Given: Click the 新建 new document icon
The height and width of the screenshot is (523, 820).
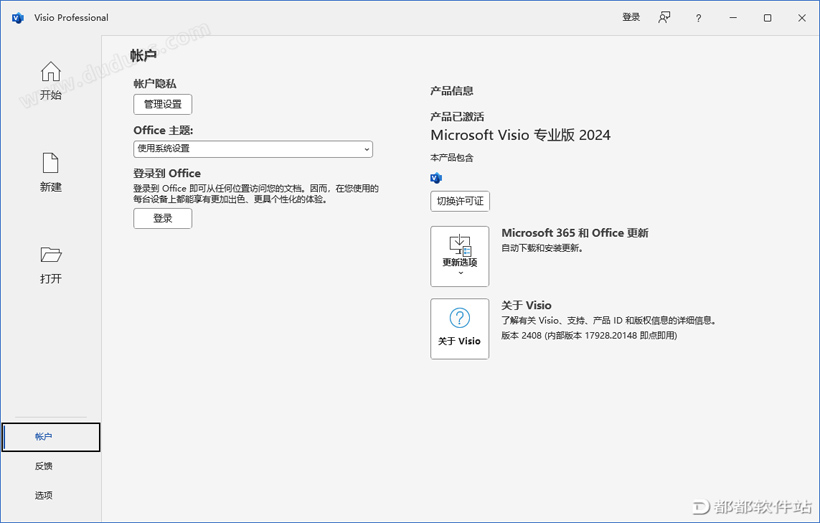Looking at the screenshot, I should [51, 163].
